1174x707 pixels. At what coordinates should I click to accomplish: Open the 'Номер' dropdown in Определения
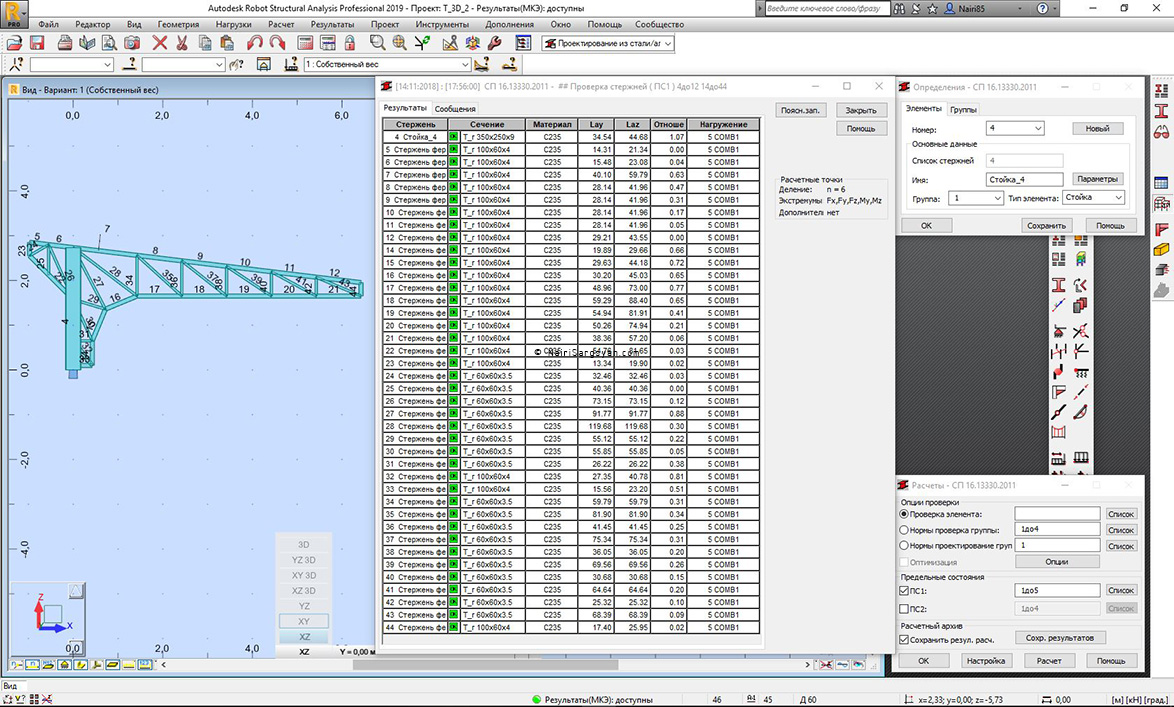point(1038,129)
